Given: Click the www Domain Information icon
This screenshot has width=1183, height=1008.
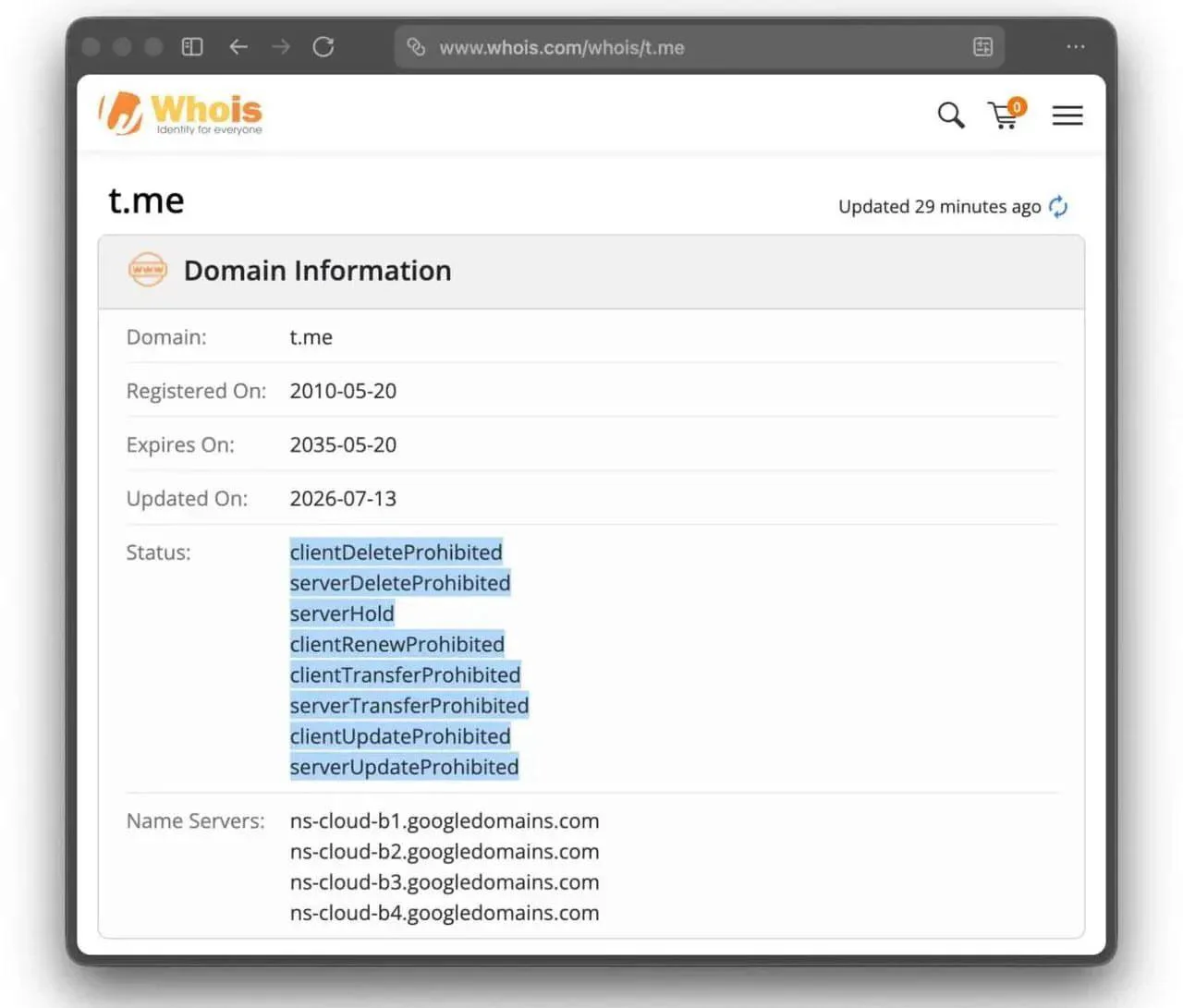Looking at the screenshot, I should point(148,270).
